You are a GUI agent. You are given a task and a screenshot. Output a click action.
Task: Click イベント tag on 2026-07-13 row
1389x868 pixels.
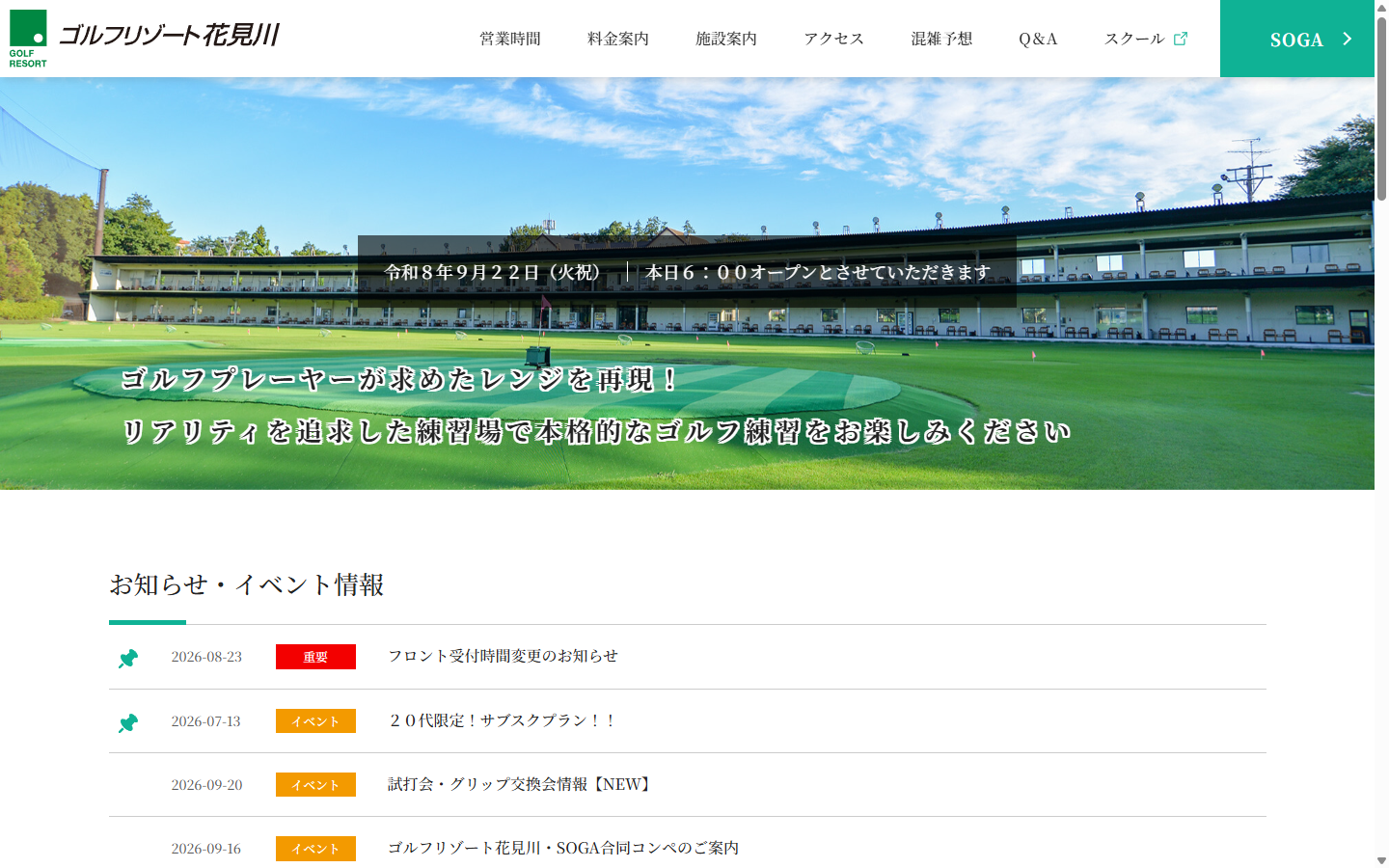point(315,721)
